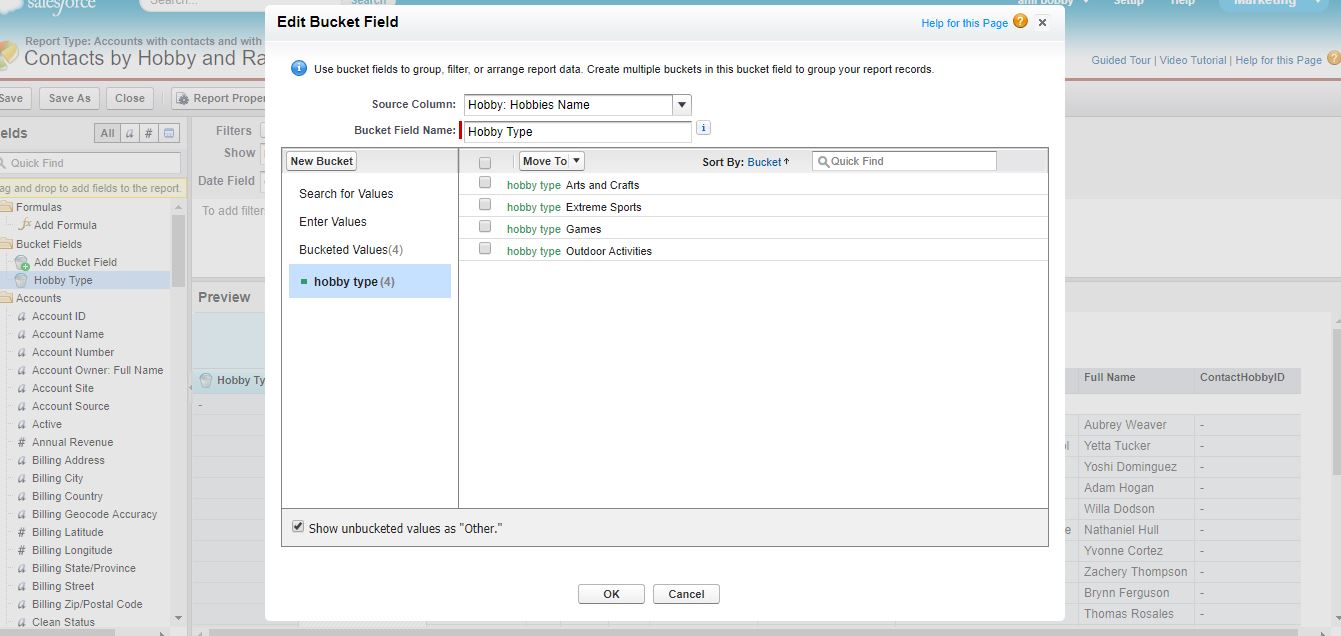Open the Source Column dropdown
Viewport: 1341px width, 636px height.
point(682,105)
